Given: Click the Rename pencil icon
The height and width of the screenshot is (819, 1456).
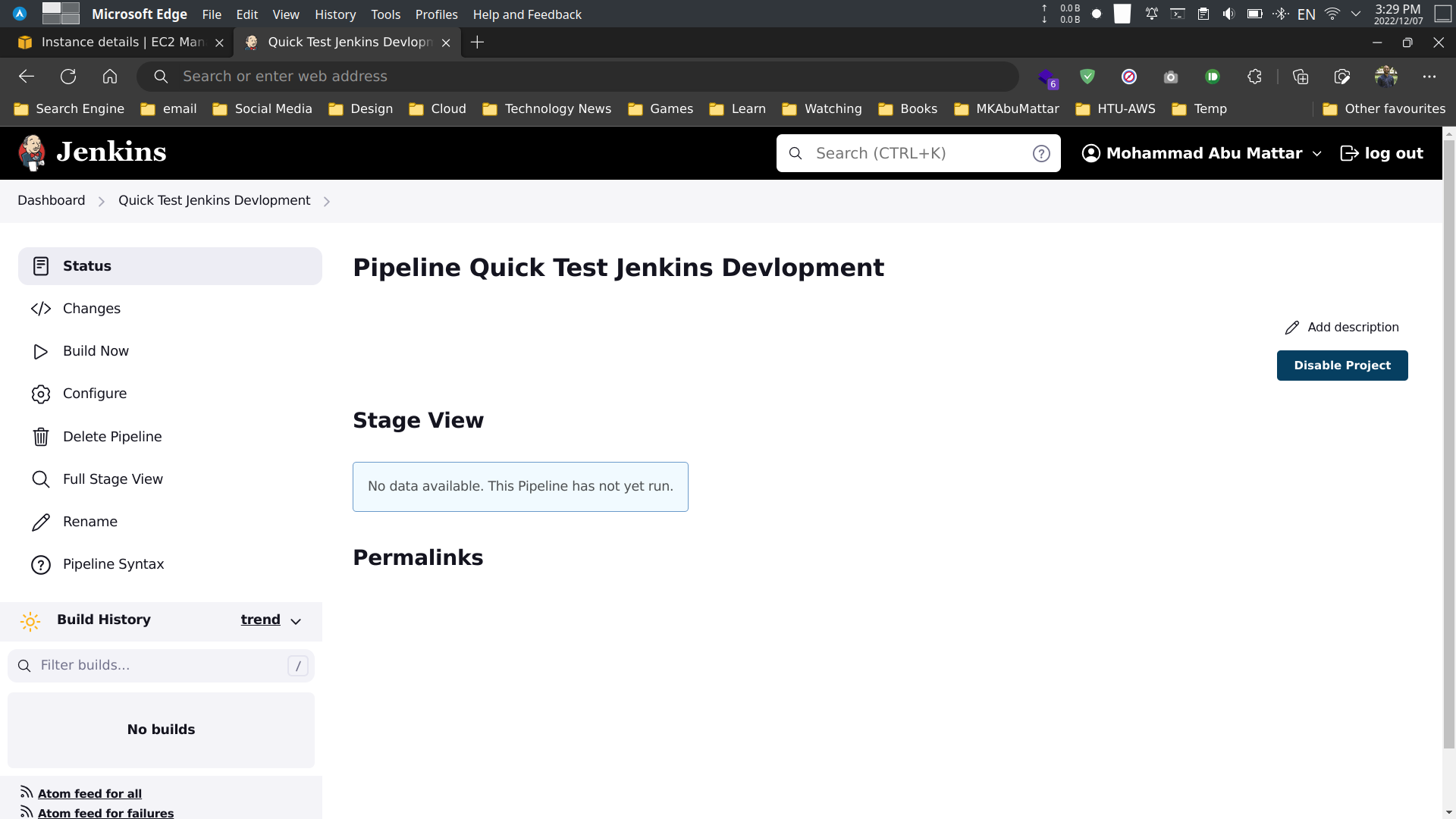Looking at the screenshot, I should (x=40, y=522).
